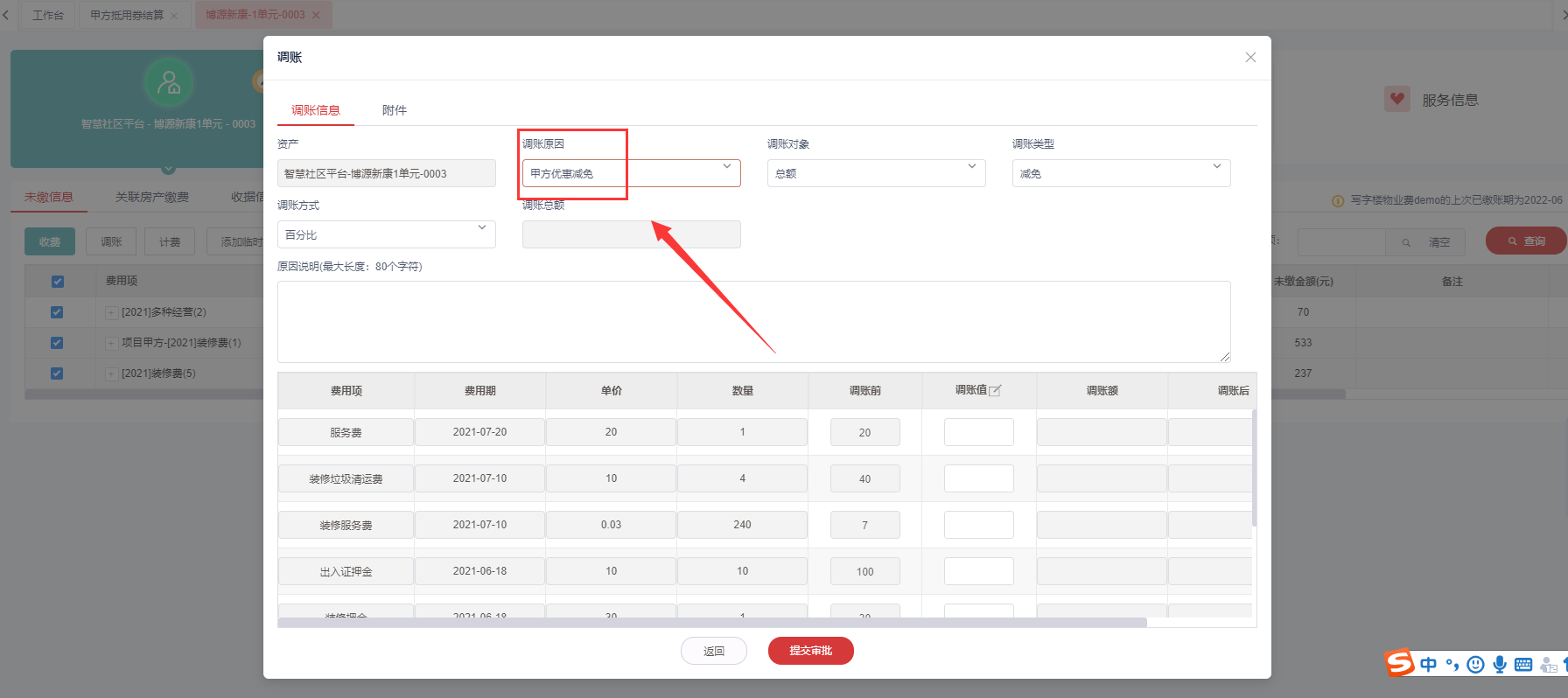Click the 提交审批 button
The width and height of the screenshot is (1568, 698).
(x=810, y=651)
